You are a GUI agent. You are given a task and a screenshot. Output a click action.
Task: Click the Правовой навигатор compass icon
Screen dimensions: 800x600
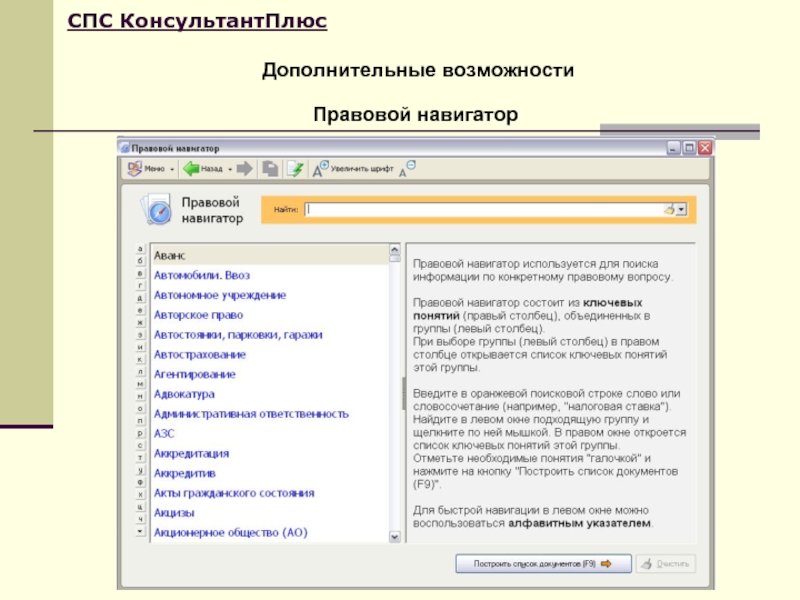[156, 209]
